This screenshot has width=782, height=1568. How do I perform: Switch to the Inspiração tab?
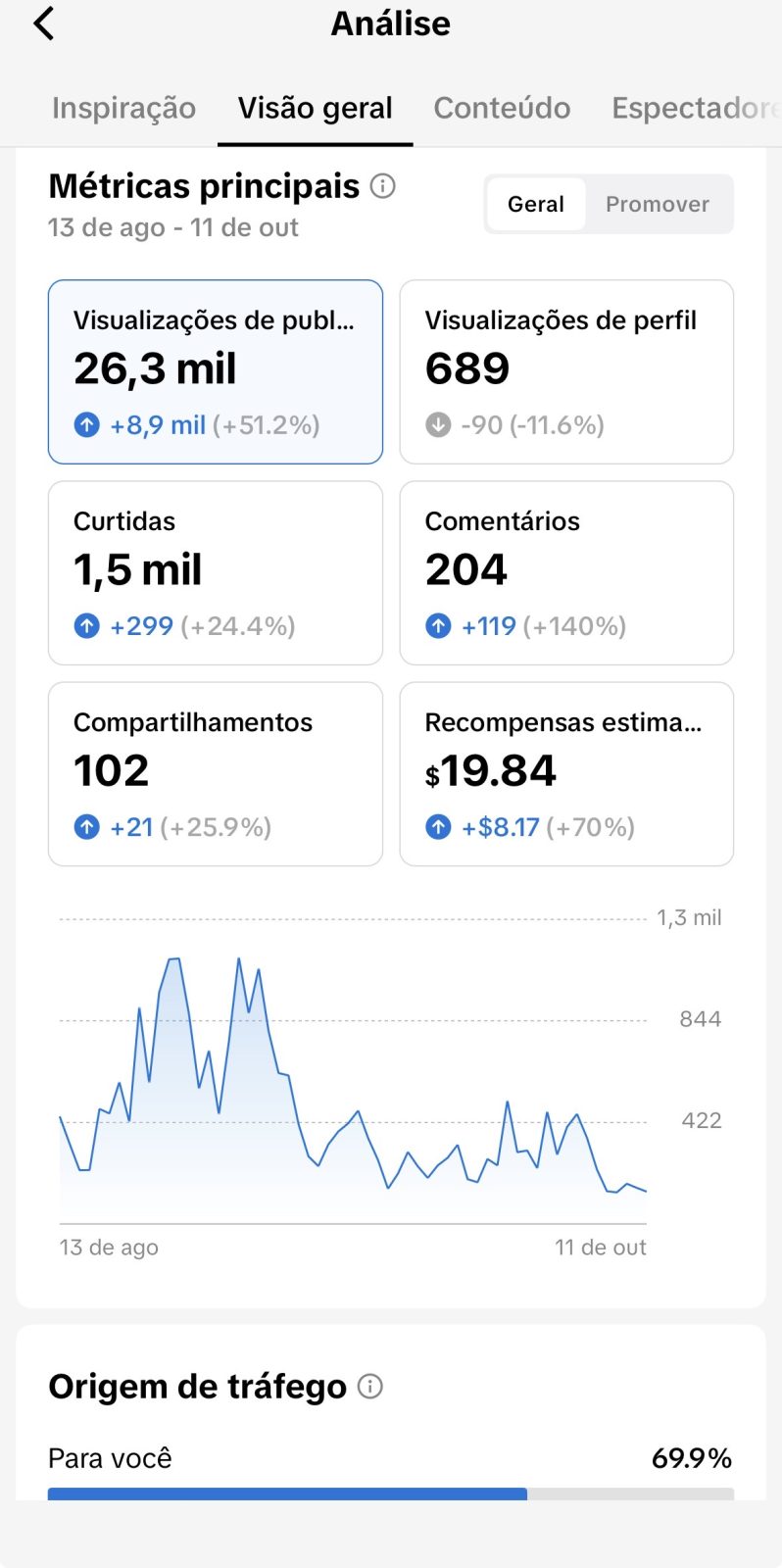123,108
